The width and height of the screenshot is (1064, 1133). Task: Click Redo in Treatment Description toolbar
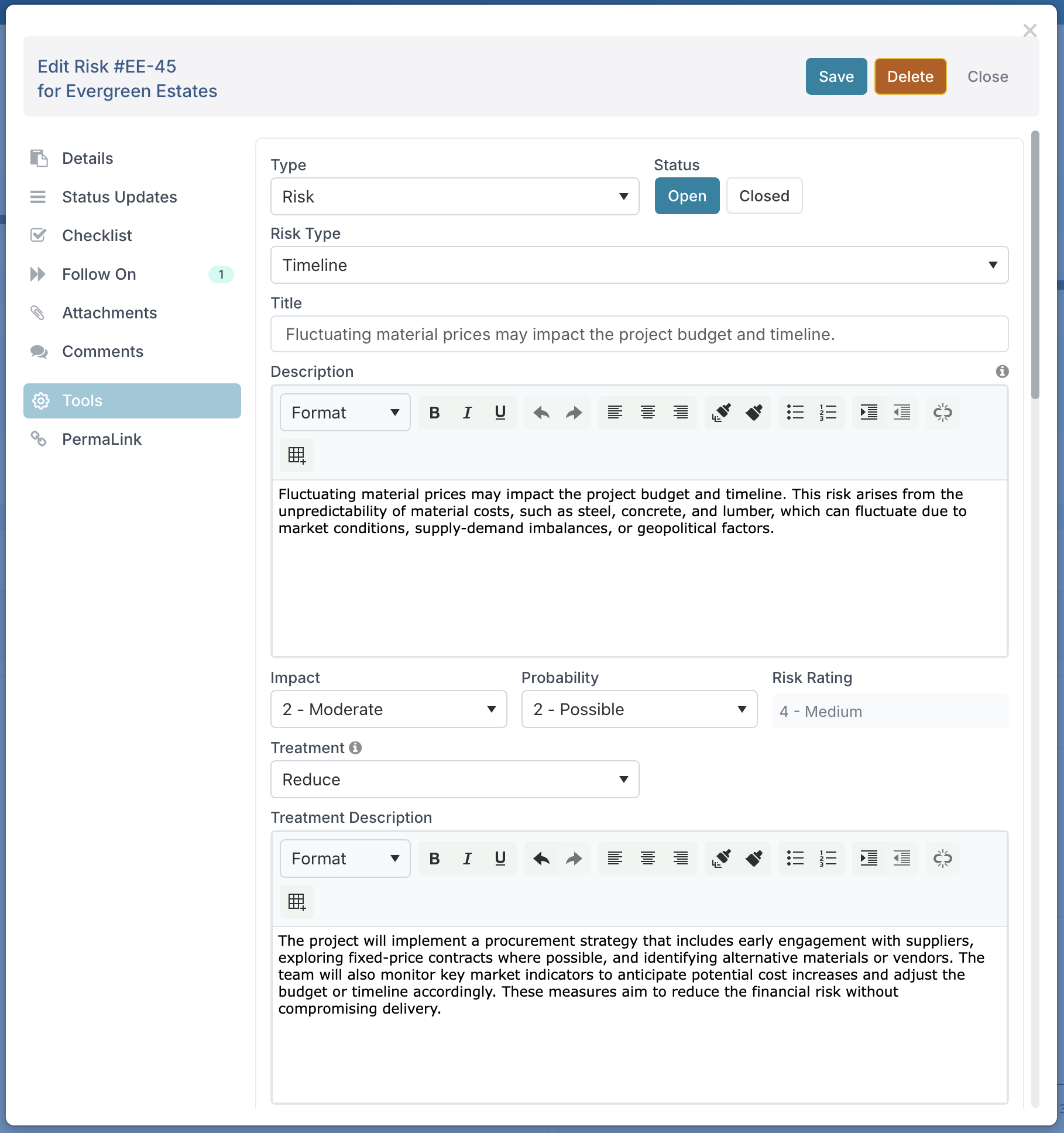click(574, 859)
